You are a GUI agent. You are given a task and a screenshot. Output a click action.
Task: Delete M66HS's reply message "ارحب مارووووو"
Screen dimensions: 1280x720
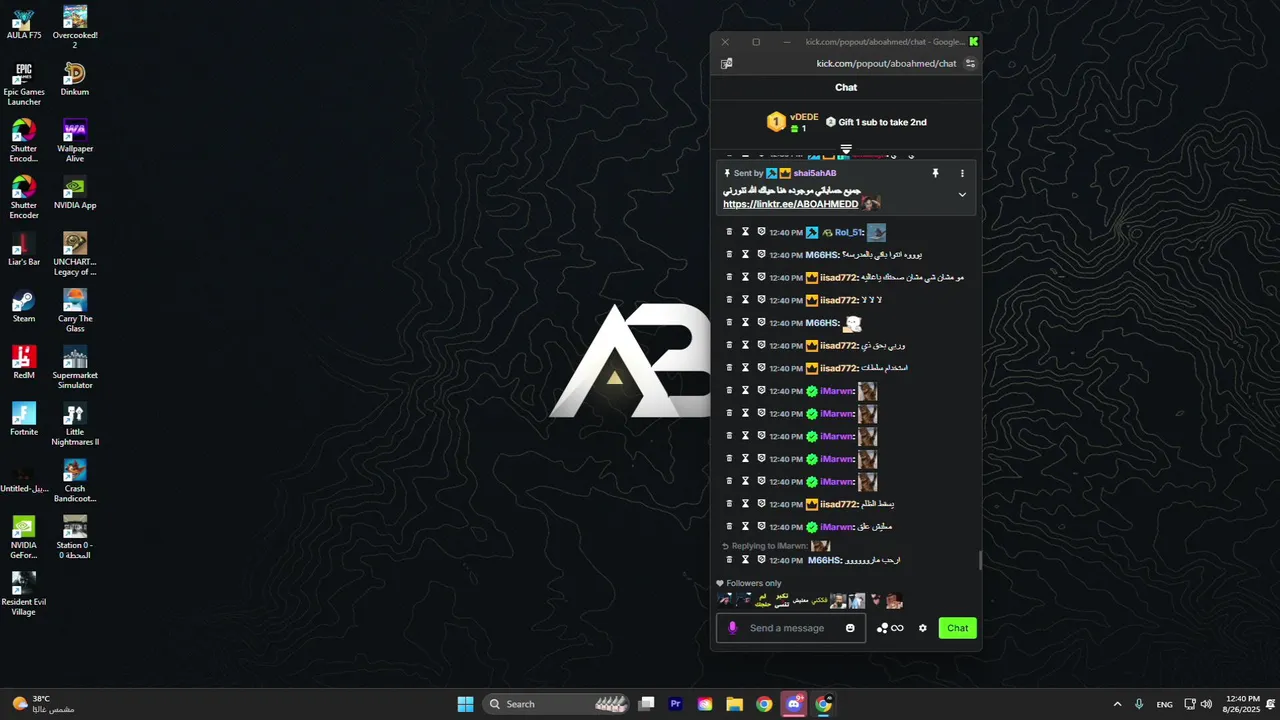(729, 560)
